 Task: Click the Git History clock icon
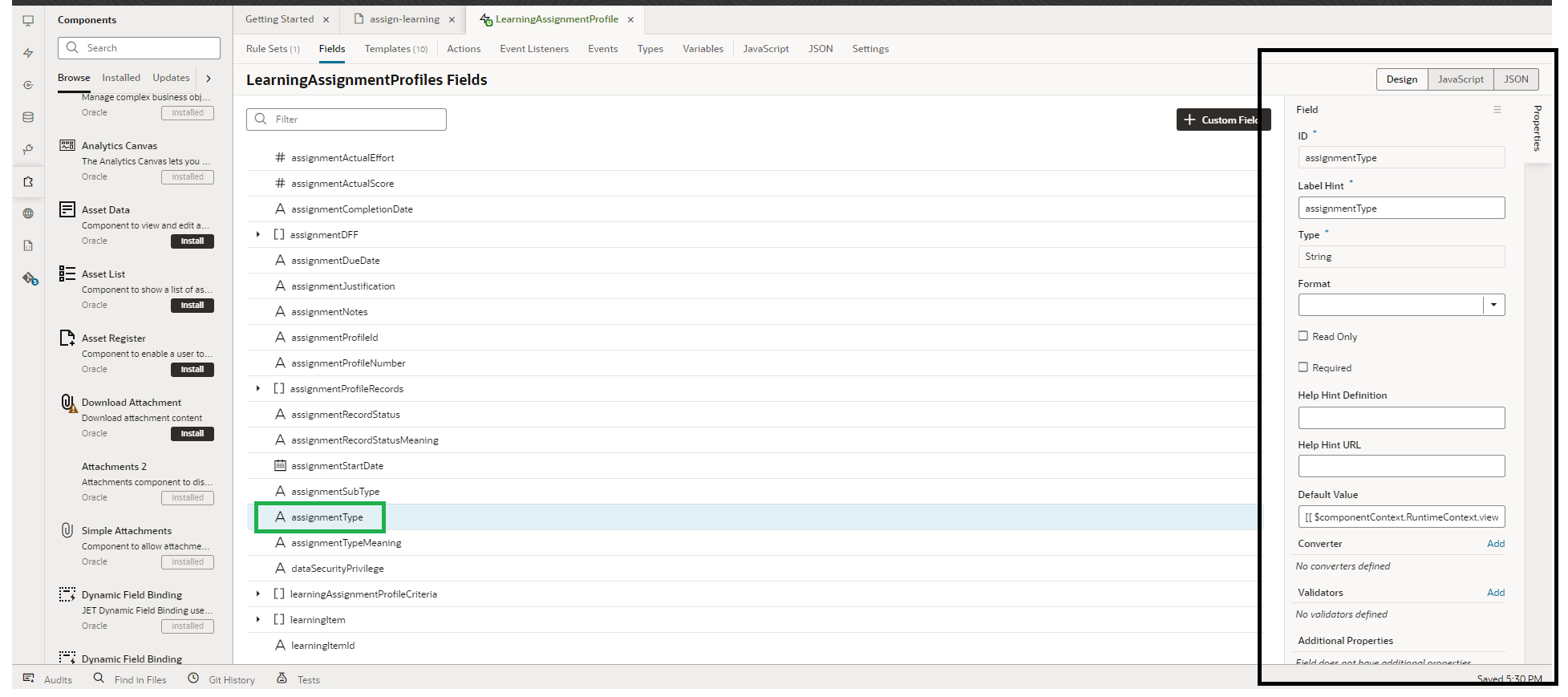193,679
